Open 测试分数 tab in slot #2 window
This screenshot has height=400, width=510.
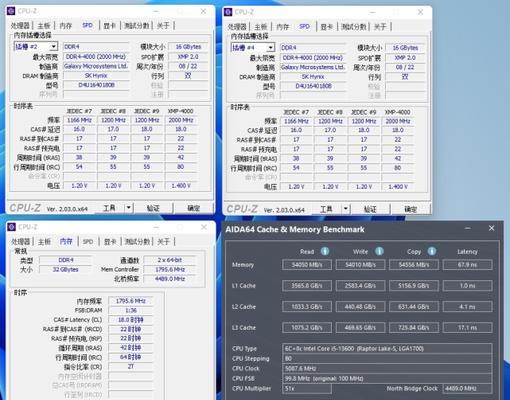[x=136, y=25]
